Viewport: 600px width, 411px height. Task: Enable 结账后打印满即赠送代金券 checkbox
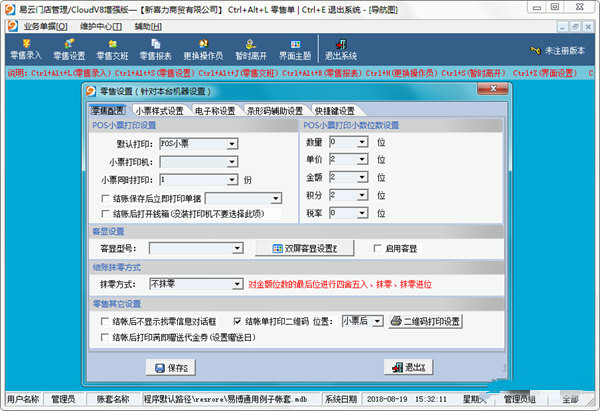[x=104, y=338]
